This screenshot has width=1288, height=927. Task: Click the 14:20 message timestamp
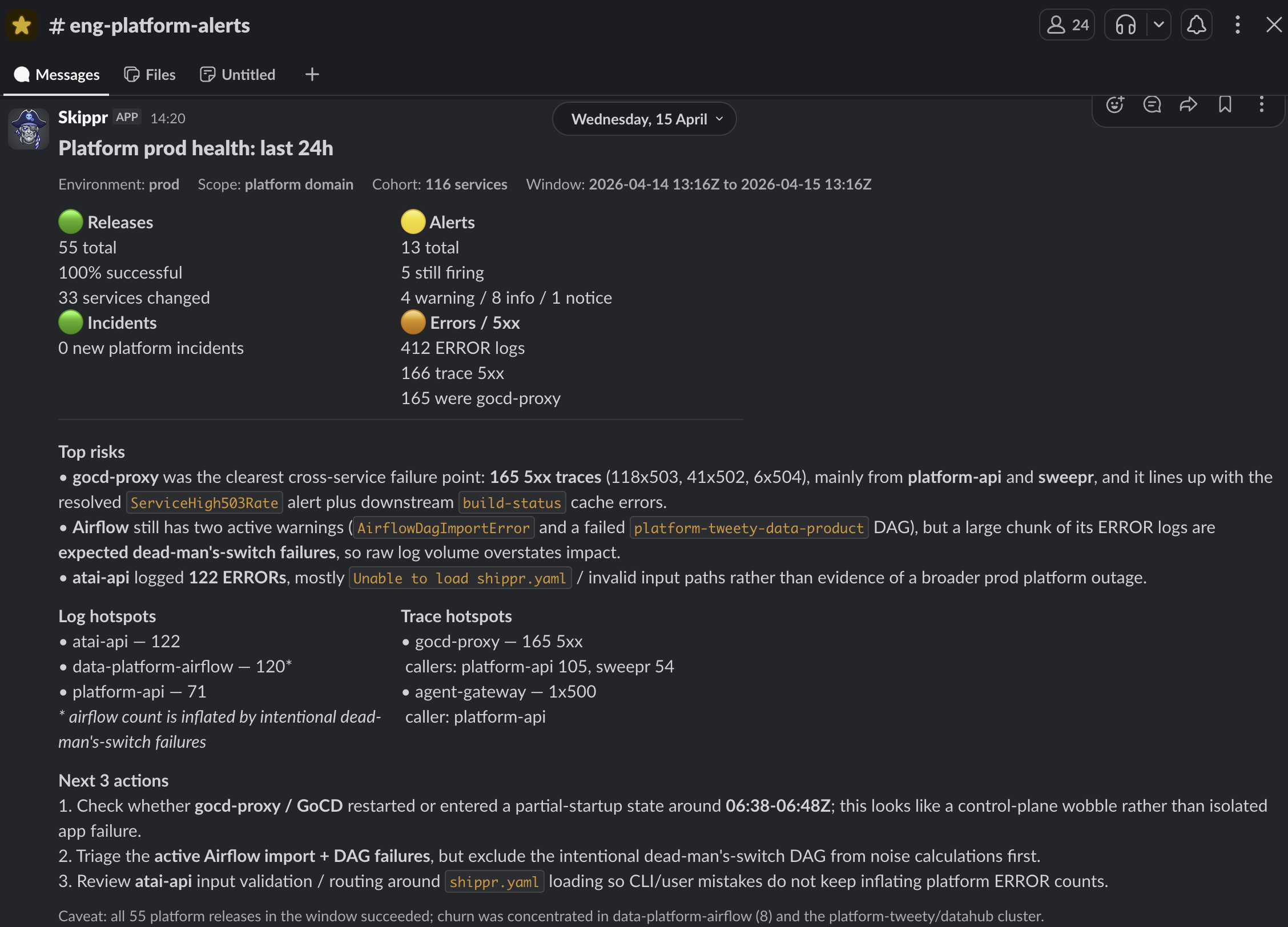click(x=168, y=118)
